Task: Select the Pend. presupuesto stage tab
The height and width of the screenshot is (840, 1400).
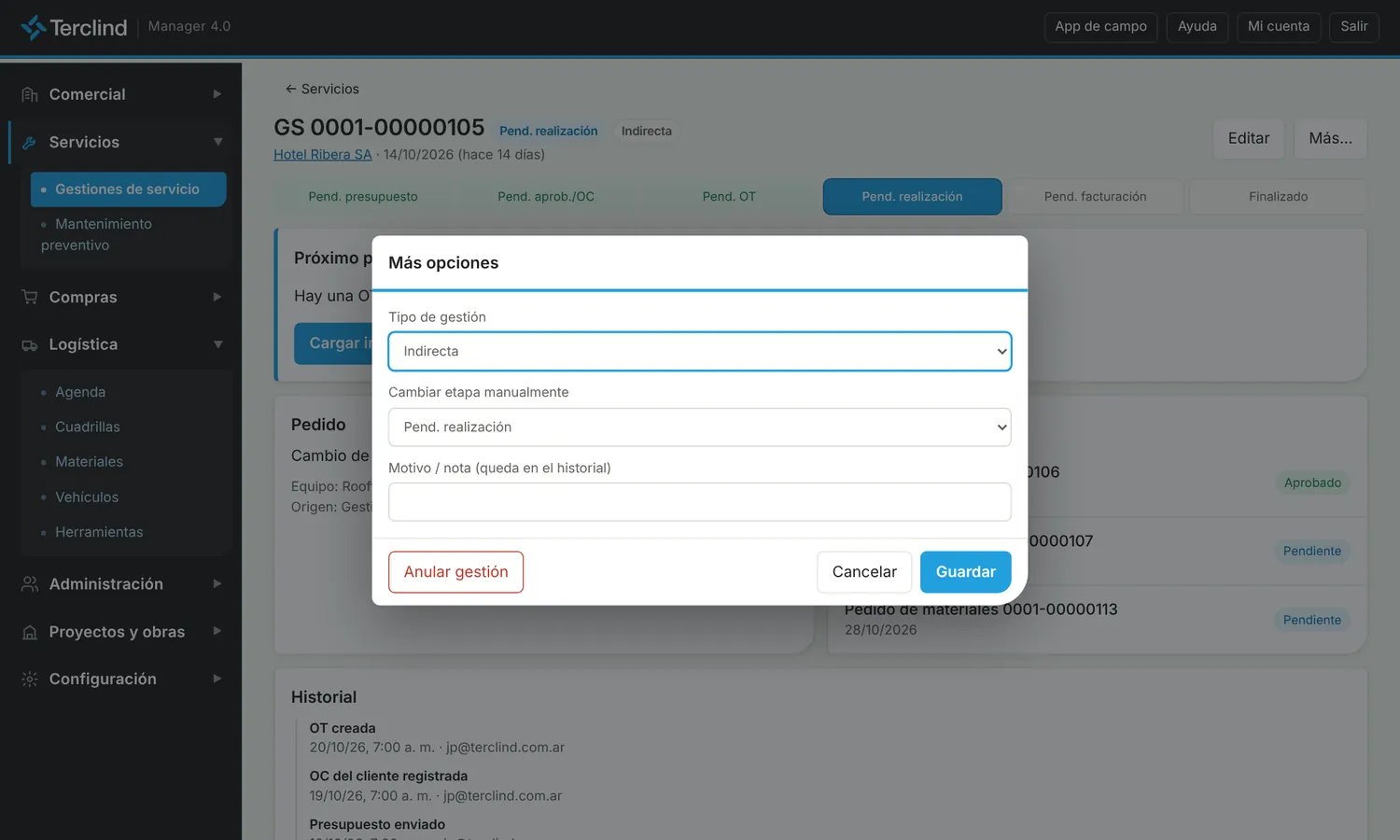Action: 363,197
